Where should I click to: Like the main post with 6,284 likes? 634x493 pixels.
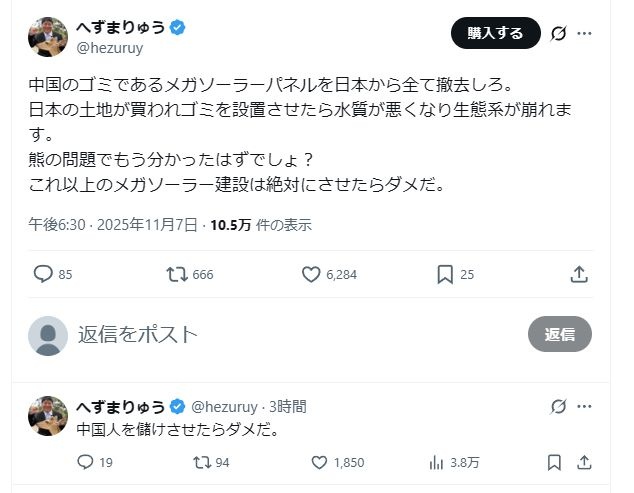tap(311, 274)
